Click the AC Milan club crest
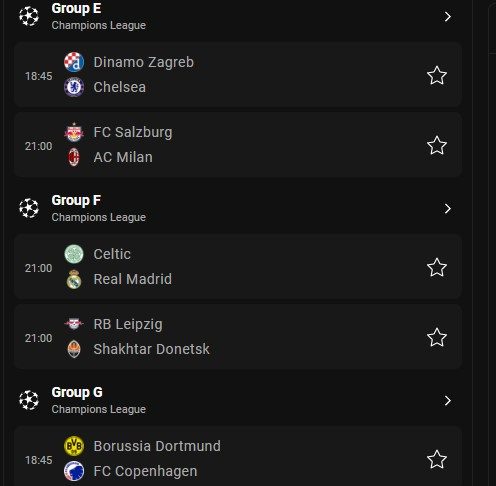 (x=74, y=157)
